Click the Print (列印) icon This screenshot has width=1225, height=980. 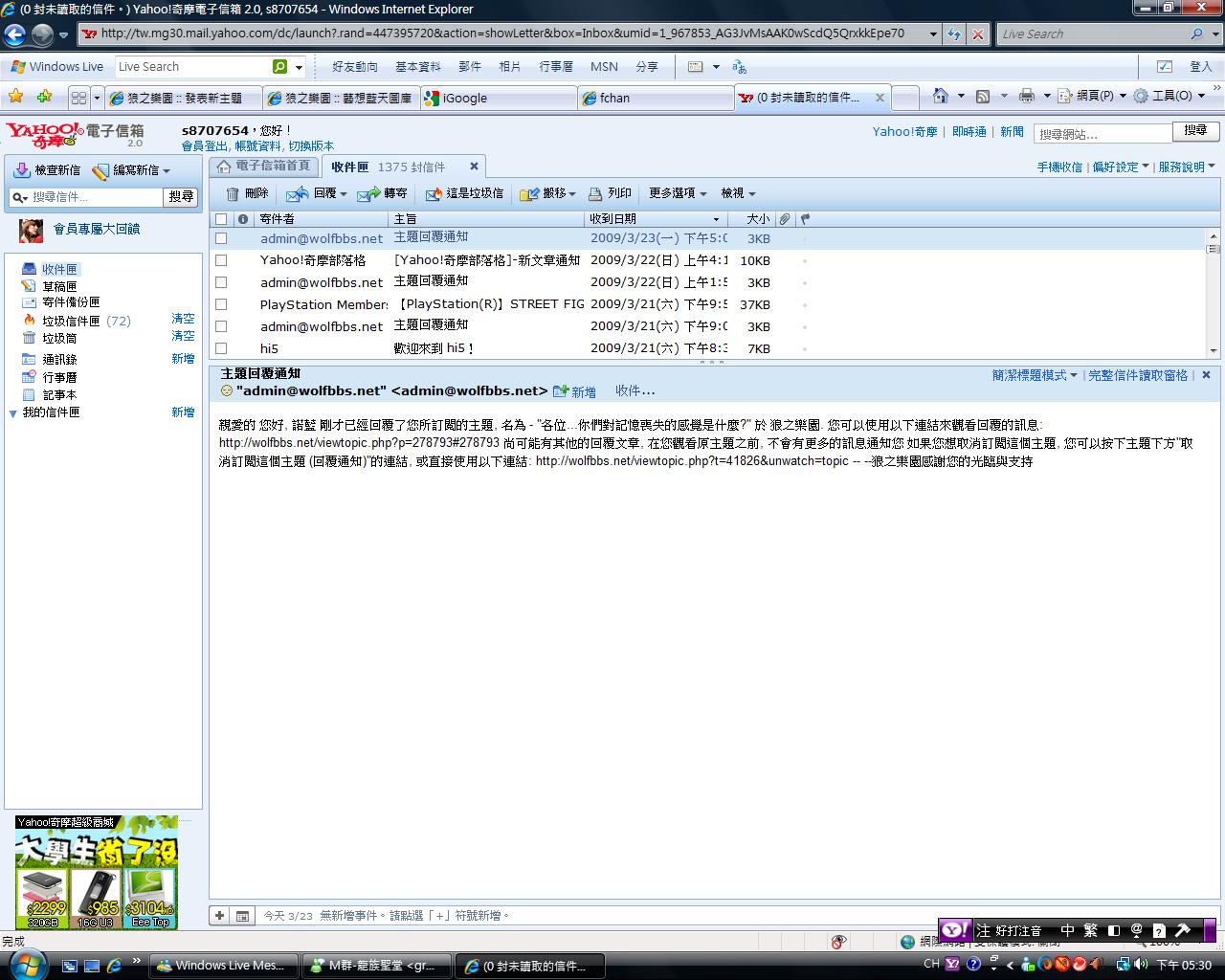click(595, 194)
